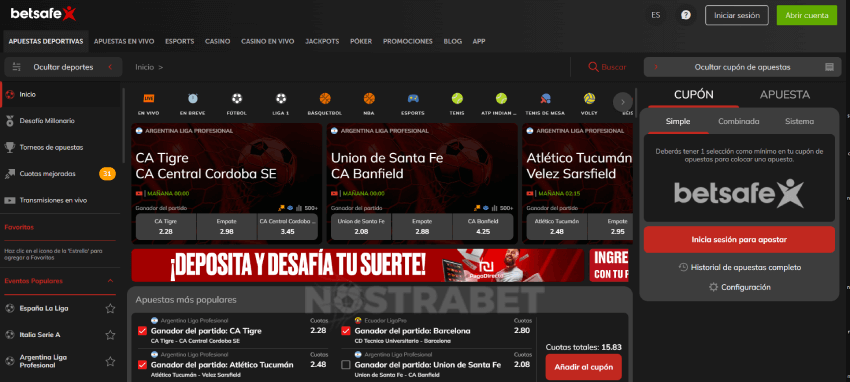This screenshot has width=850, height=382.
Task: Choose the FÚTBOL soccer ball icon
Action: (x=236, y=99)
